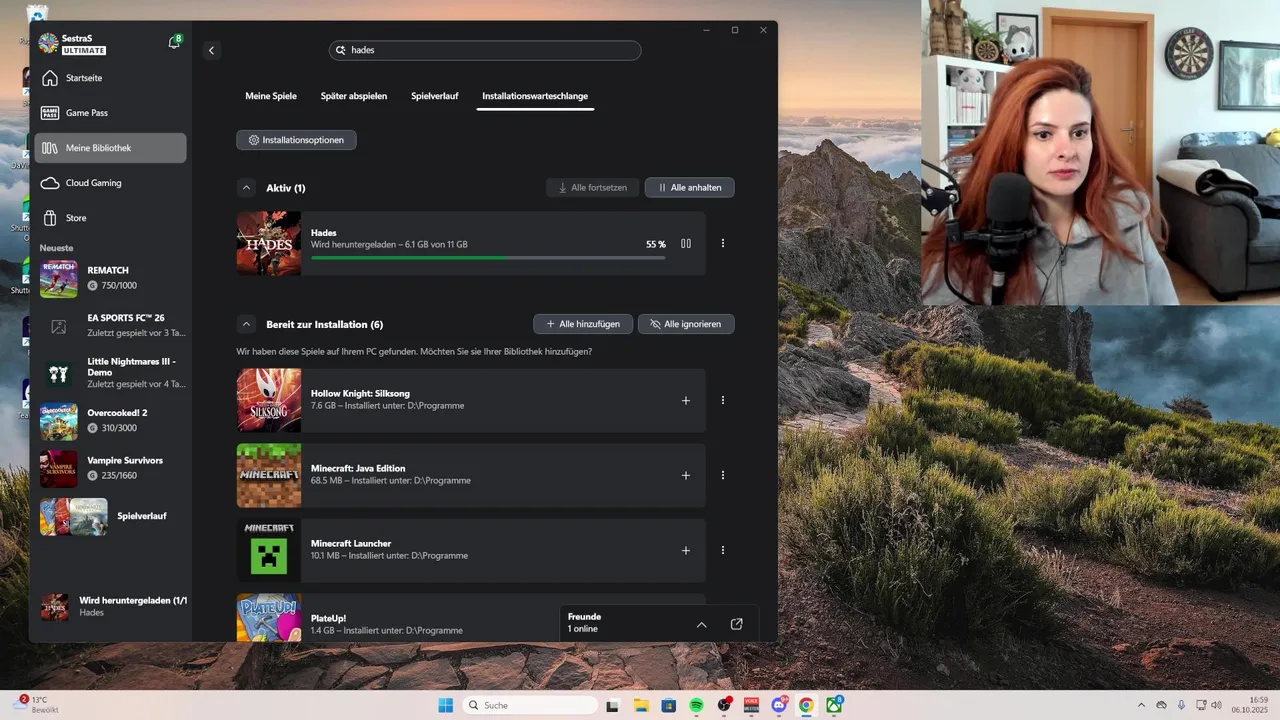Open the SestraS profile avatar
This screenshot has width=1280, height=720.
coord(49,43)
